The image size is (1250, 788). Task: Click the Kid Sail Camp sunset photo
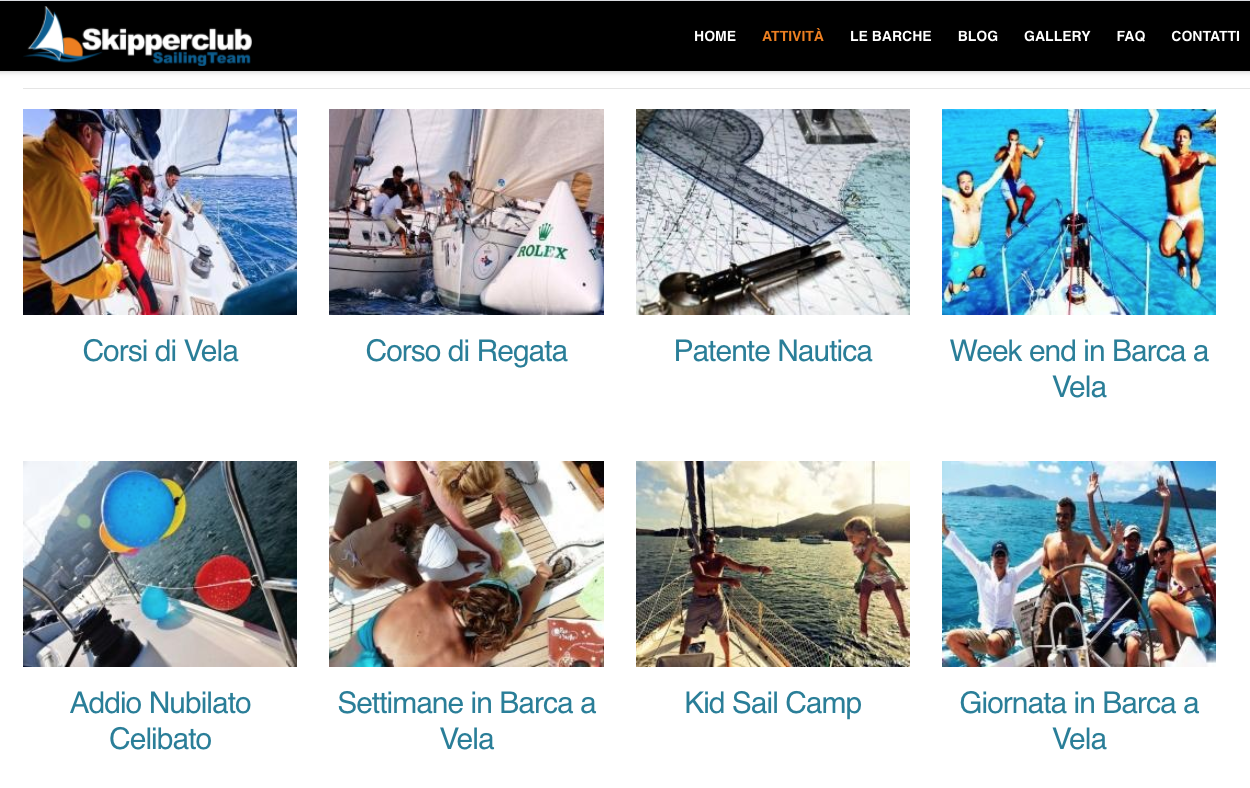click(773, 564)
